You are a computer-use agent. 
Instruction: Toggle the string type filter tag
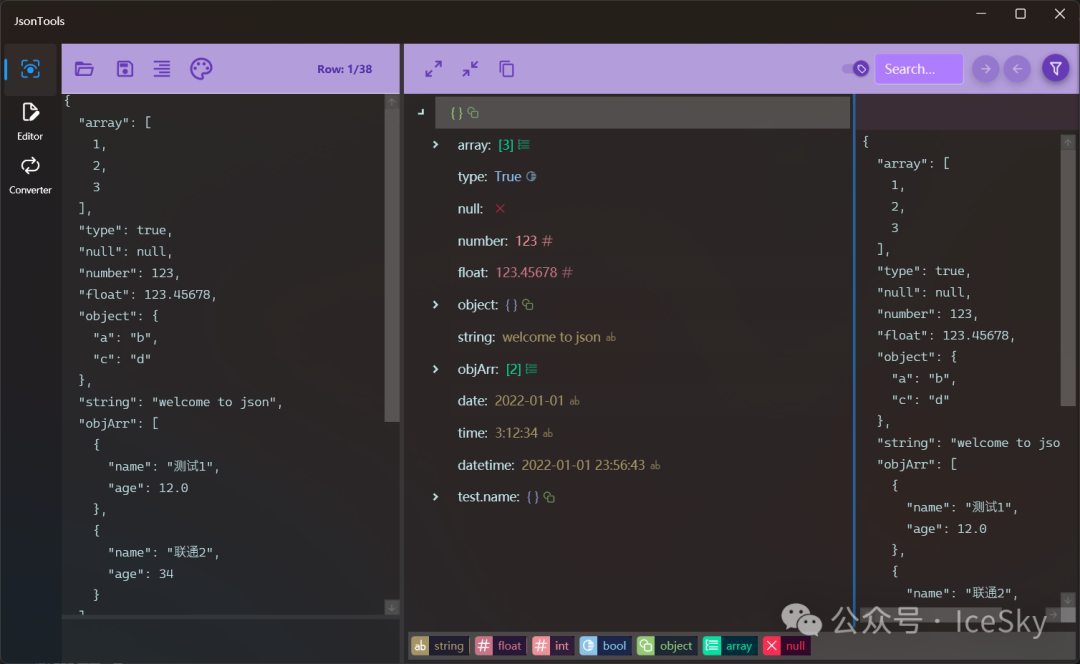click(439, 646)
